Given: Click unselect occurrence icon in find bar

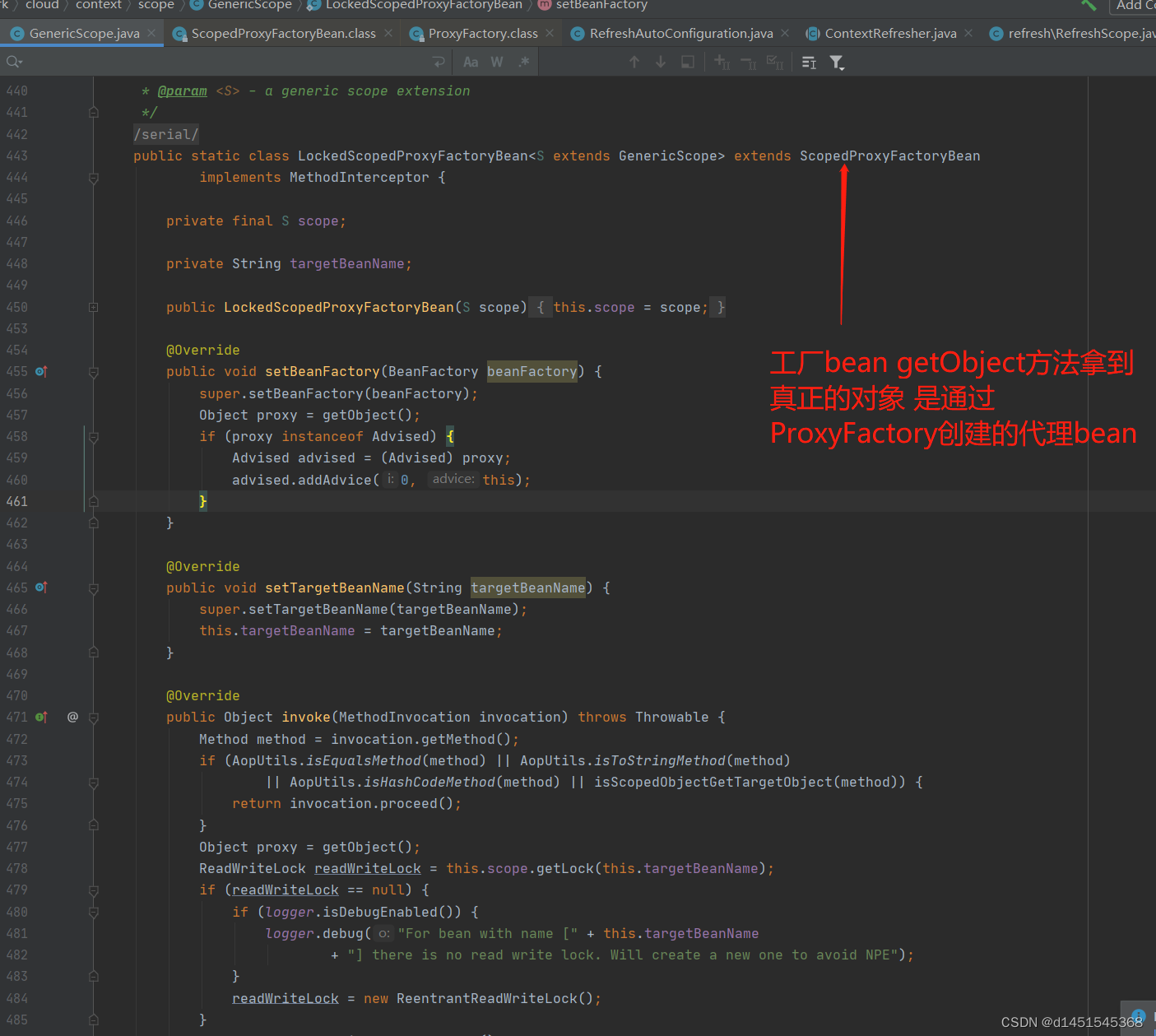Looking at the screenshot, I should [x=748, y=63].
